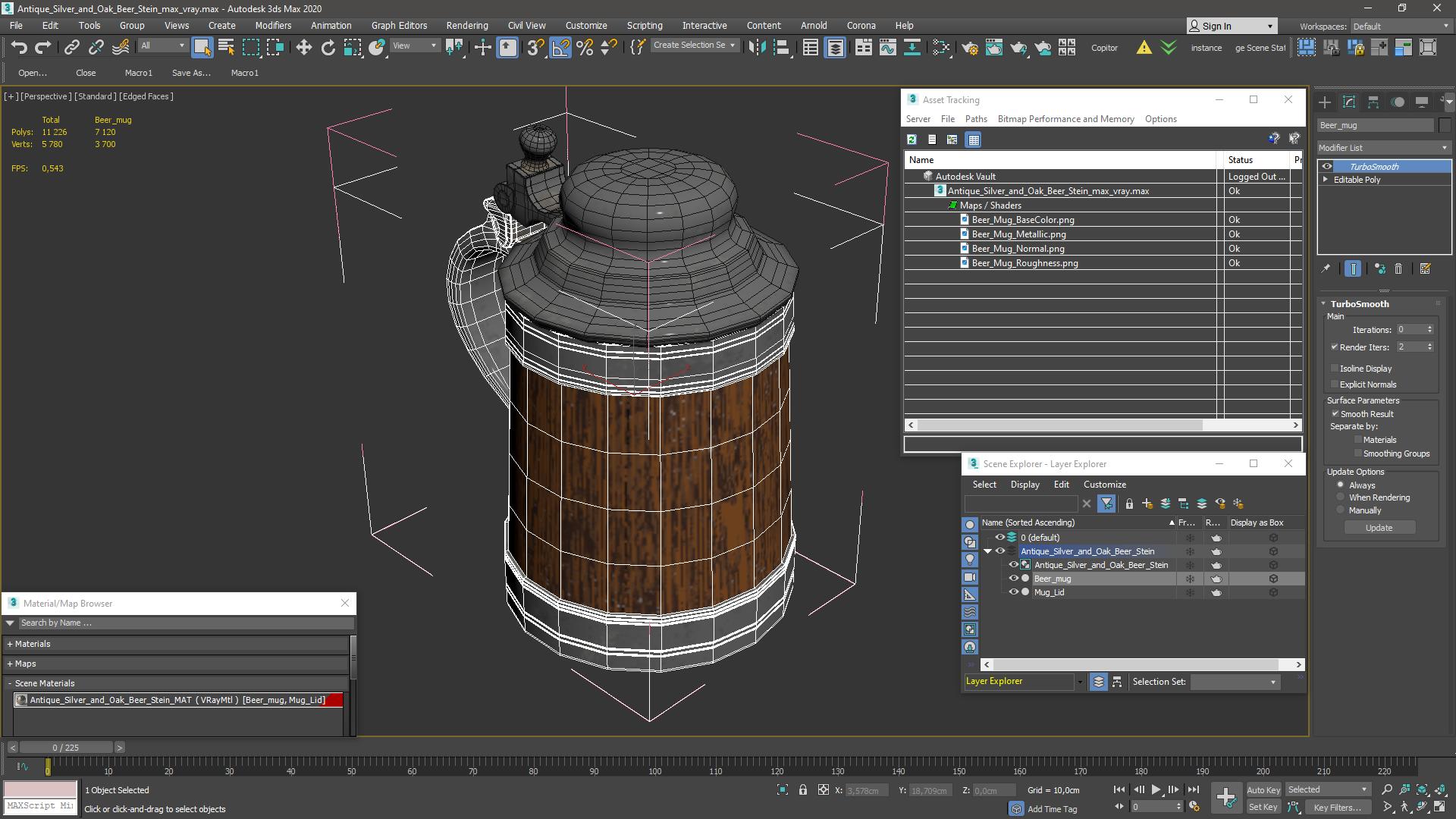Screen dimensions: 1456x819
Task: Click Remove modifier trash icon
Action: pos(1398,269)
